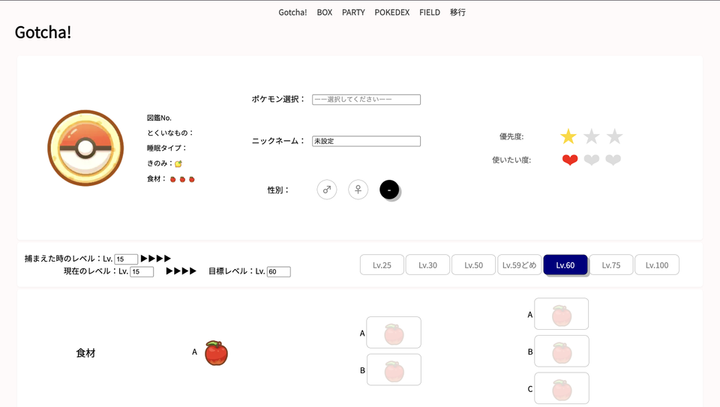The width and height of the screenshot is (720, 407).
Task: Select the female gender button
Action: pyautogui.click(x=358, y=189)
